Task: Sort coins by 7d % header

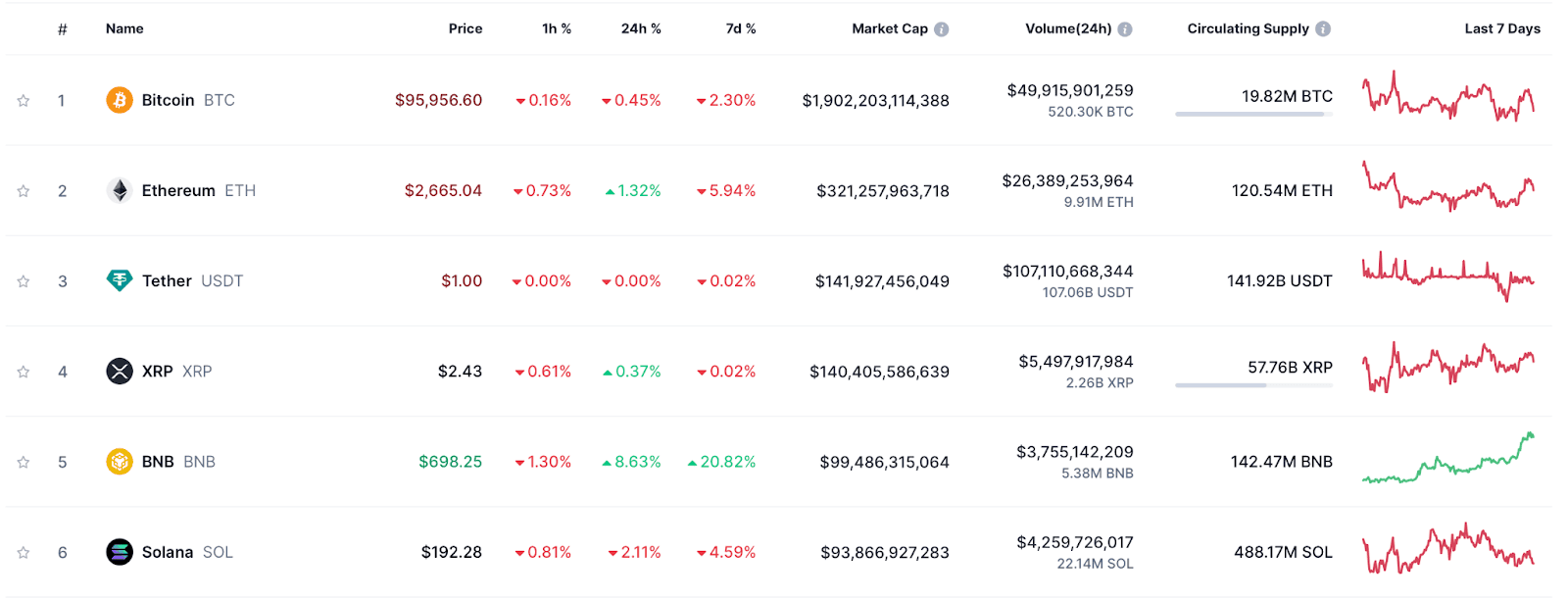Action: (x=741, y=28)
